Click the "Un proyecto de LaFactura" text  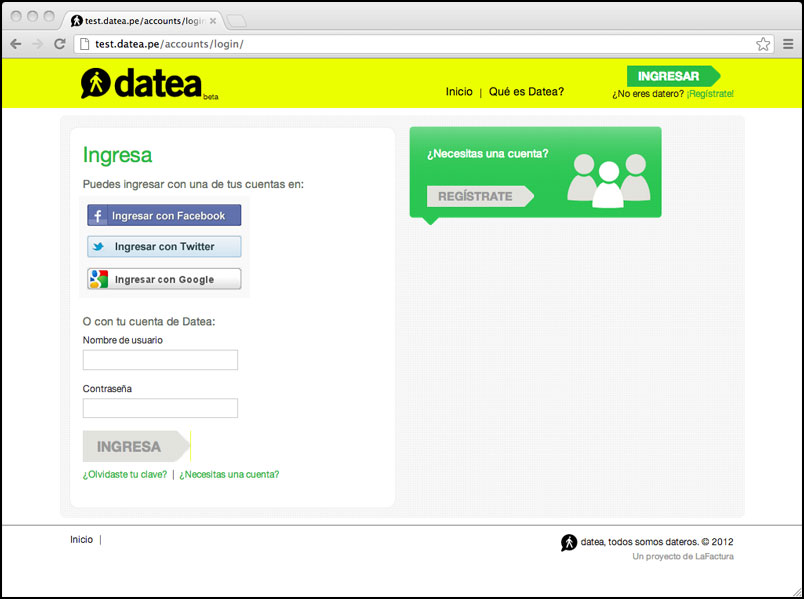point(682,556)
